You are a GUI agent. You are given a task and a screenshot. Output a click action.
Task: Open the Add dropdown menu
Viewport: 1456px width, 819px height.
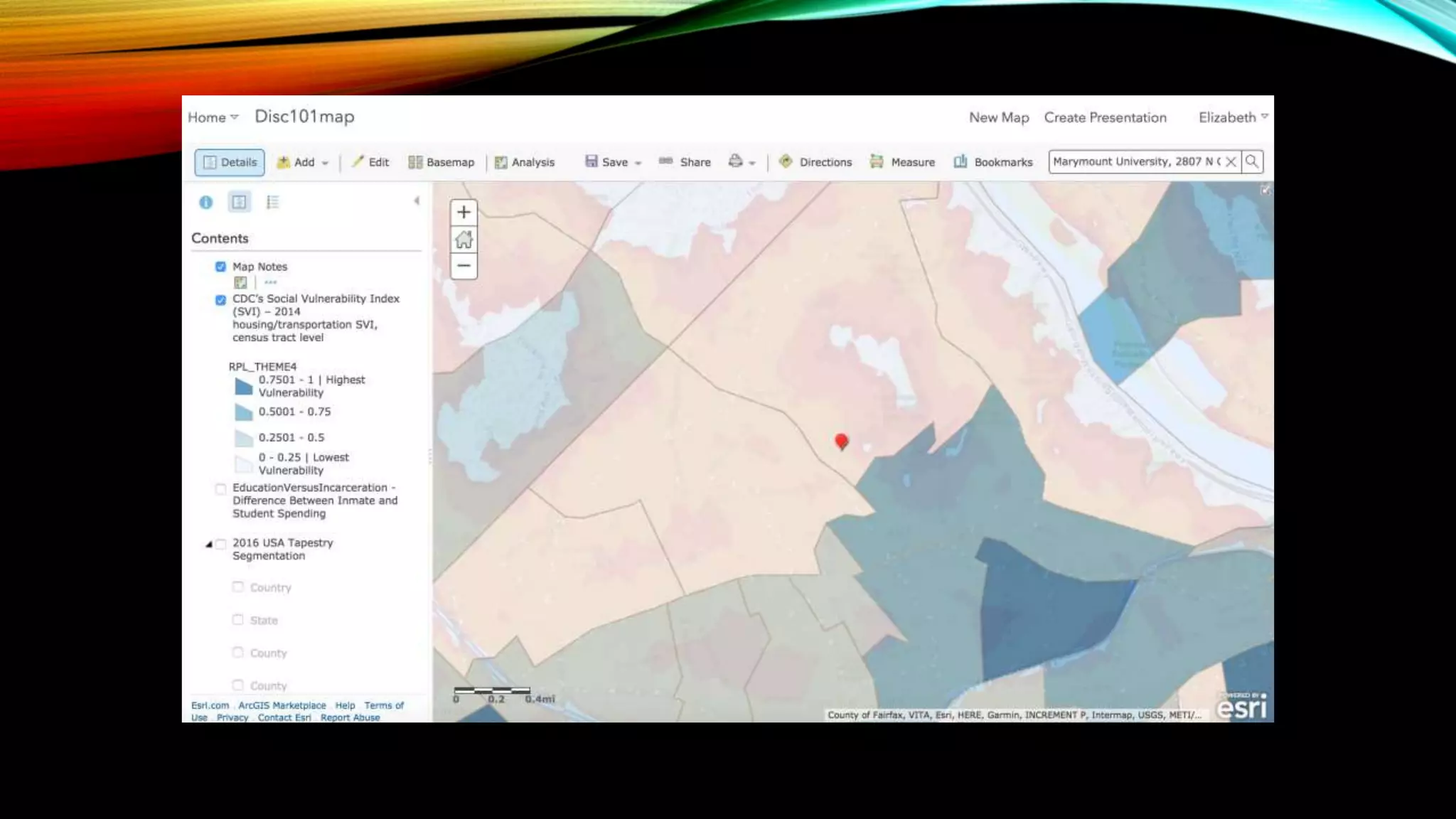304,162
